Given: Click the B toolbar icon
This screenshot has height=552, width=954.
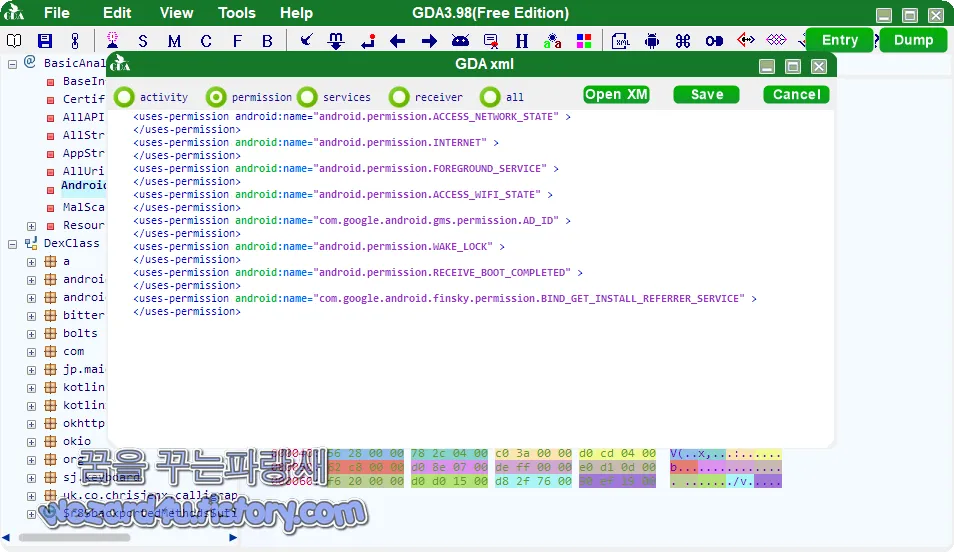Looking at the screenshot, I should point(267,41).
